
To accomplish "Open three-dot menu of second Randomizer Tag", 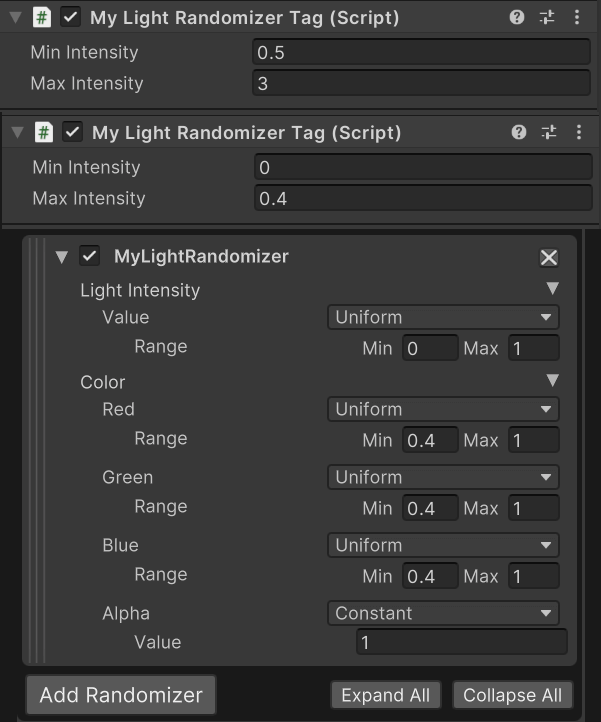I will point(578,133).
